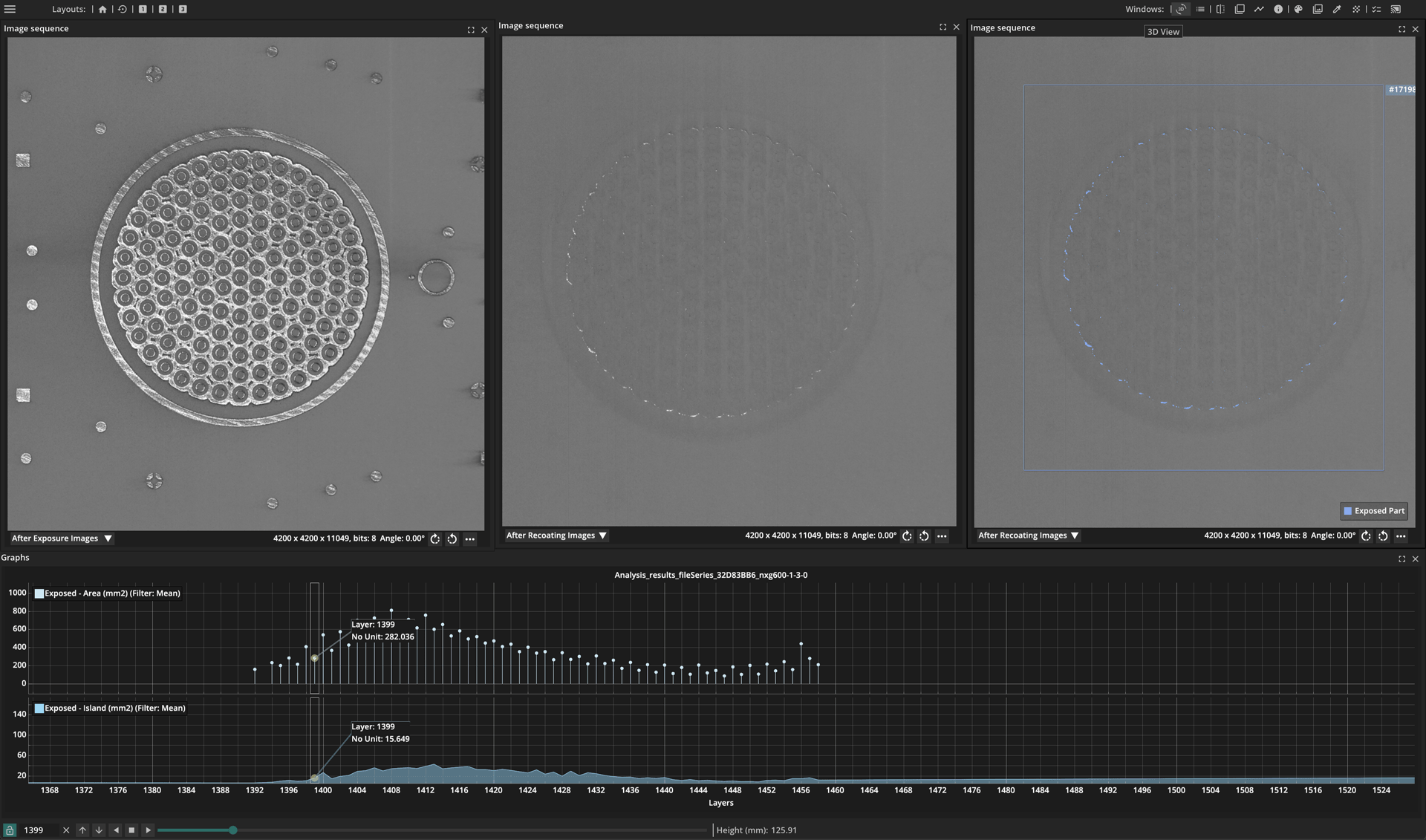Click the home layout icon
The height and width of the screenshot is (840, 1426).
pos(102,9)
